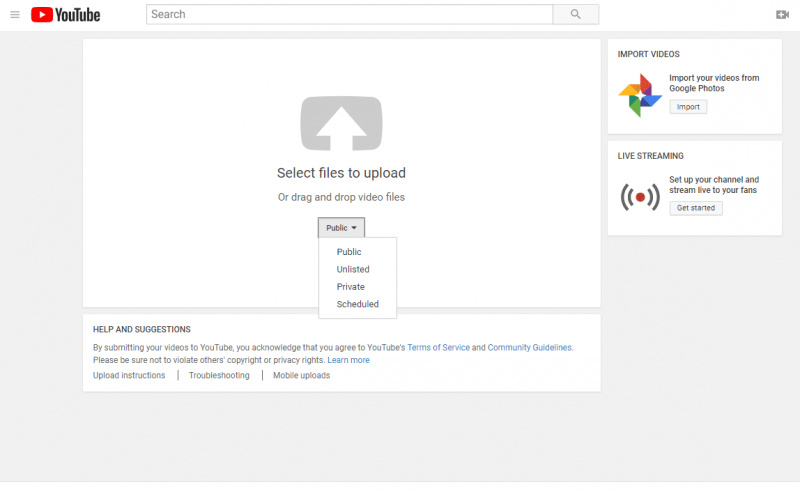Toggle the Public privacy dropdown button

coord(341,228)
